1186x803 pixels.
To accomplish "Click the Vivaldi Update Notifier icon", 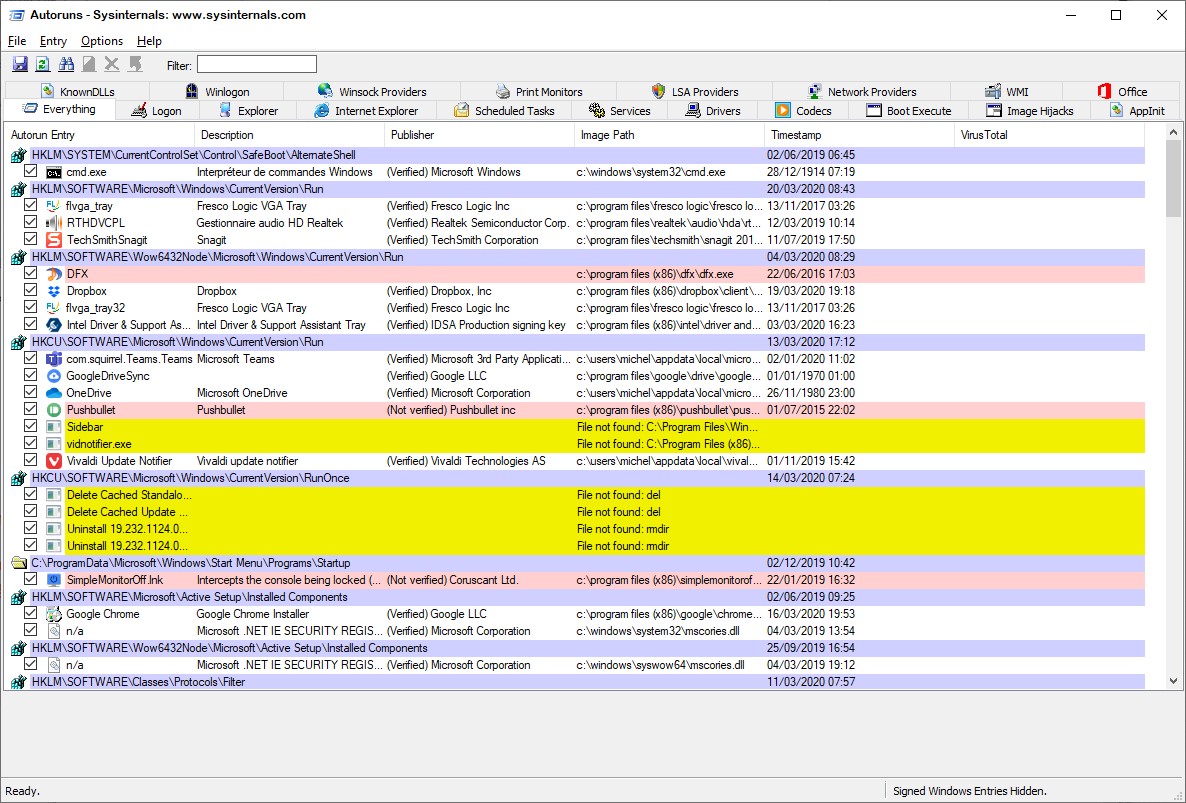I will click(x=54, y=461).
